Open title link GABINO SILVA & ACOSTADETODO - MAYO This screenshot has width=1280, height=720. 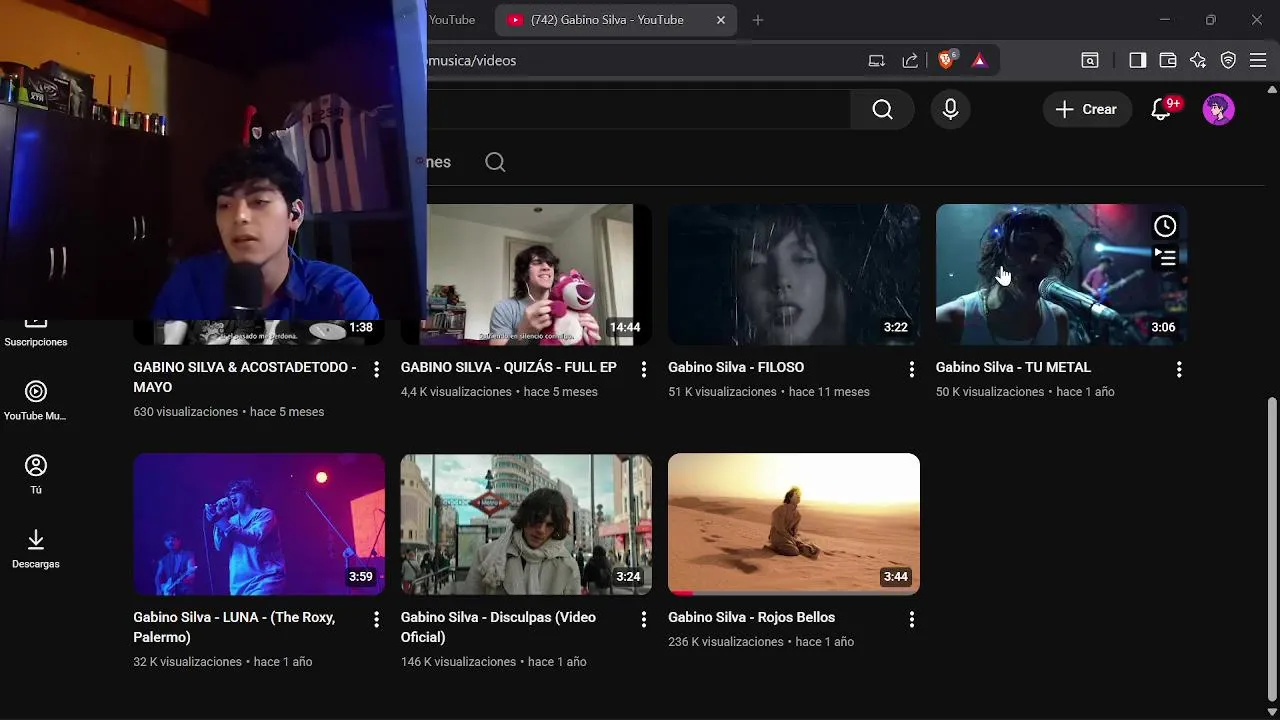(x=245, y=377)
